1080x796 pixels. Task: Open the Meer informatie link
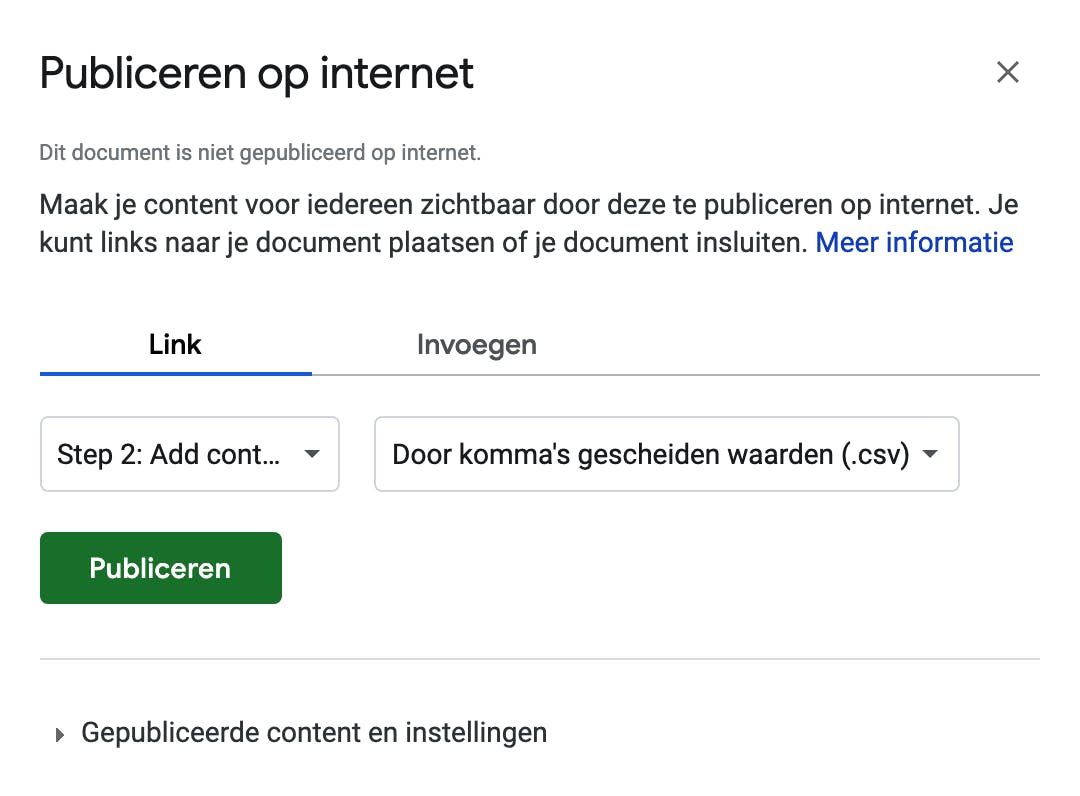pyautogui.click(x=914, y=242)
